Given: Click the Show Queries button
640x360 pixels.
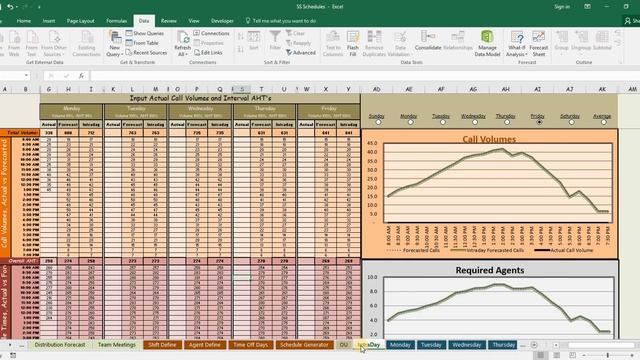Looking at the screenshot, I should pos(145,33).
